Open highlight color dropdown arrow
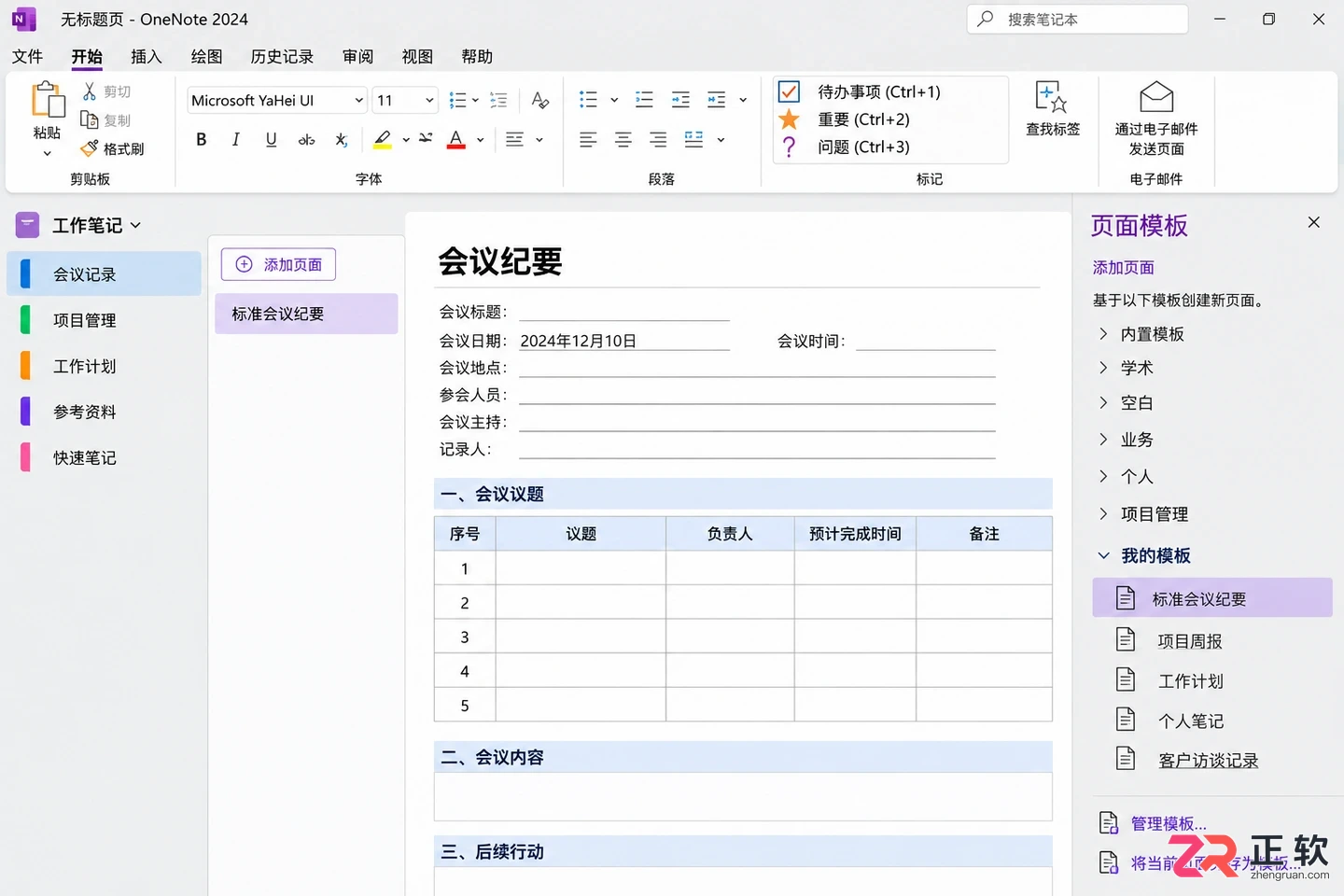Screen dimensions: 1344x896 [406, 140]
